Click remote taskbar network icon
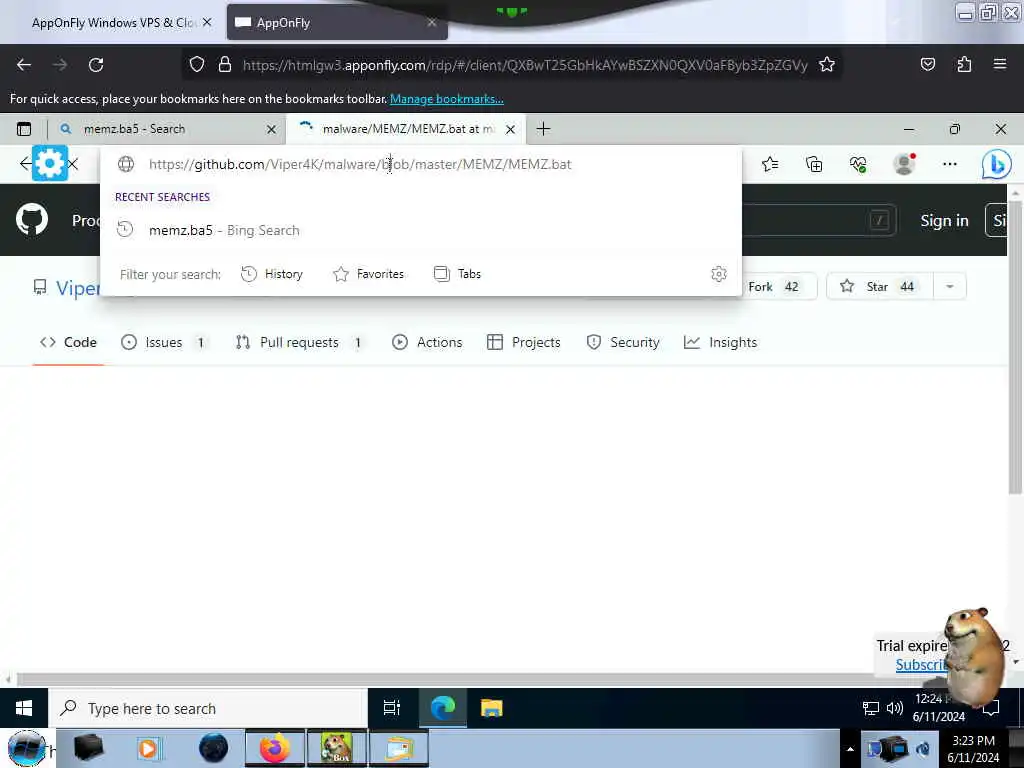 point(871,709)
